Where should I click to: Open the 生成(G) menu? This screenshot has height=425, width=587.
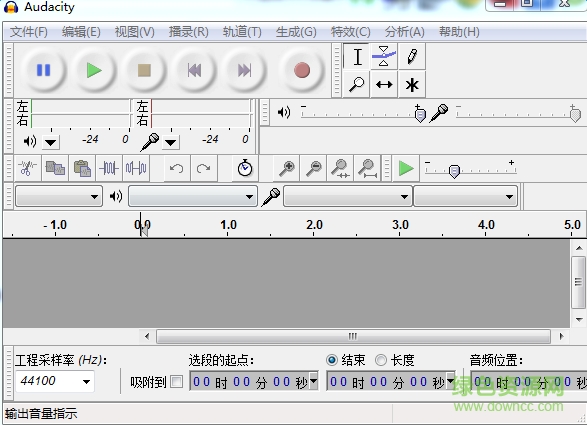click(296, 32)
